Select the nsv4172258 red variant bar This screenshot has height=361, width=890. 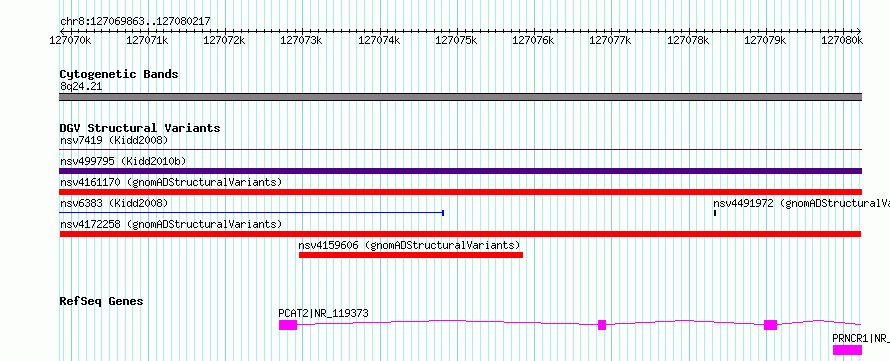coord(460,234)
